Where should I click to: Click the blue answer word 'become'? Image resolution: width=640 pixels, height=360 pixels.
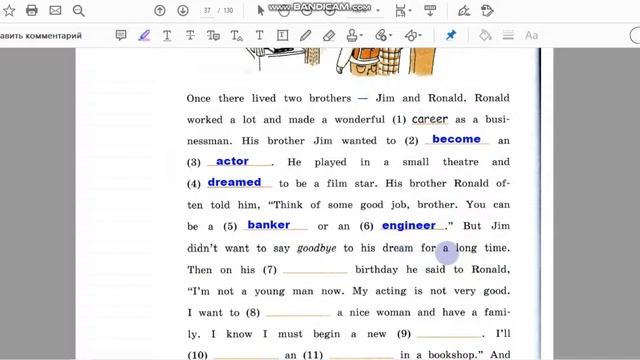pyautogui.click(x=456, y=139)
